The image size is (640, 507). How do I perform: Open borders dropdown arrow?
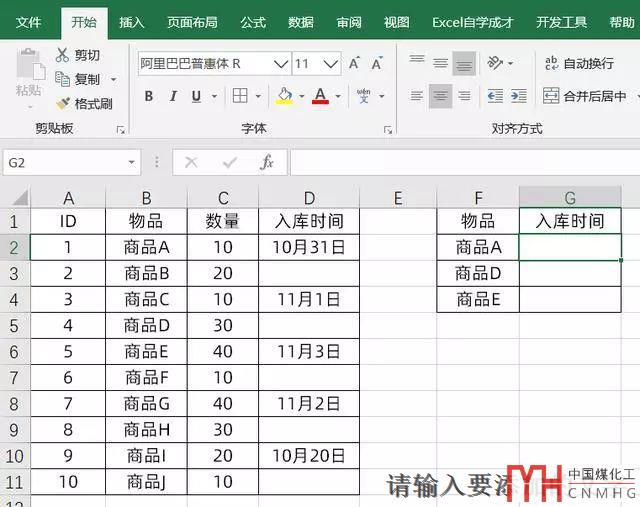point(258,96)
